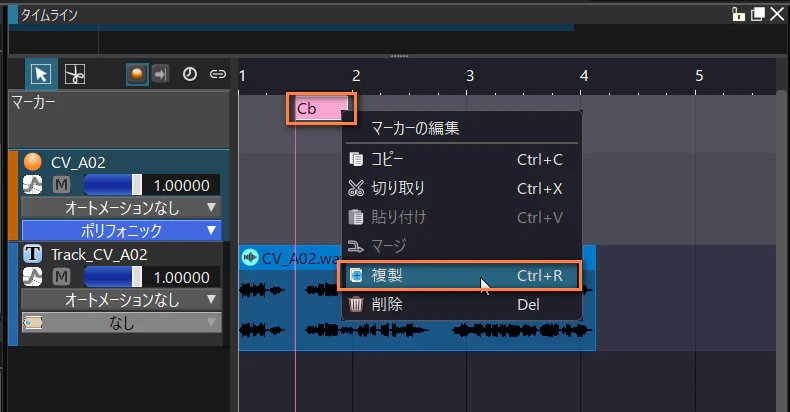Click the vertical scrollbar of timeline
Screen dimensions: 790x412
781,251
